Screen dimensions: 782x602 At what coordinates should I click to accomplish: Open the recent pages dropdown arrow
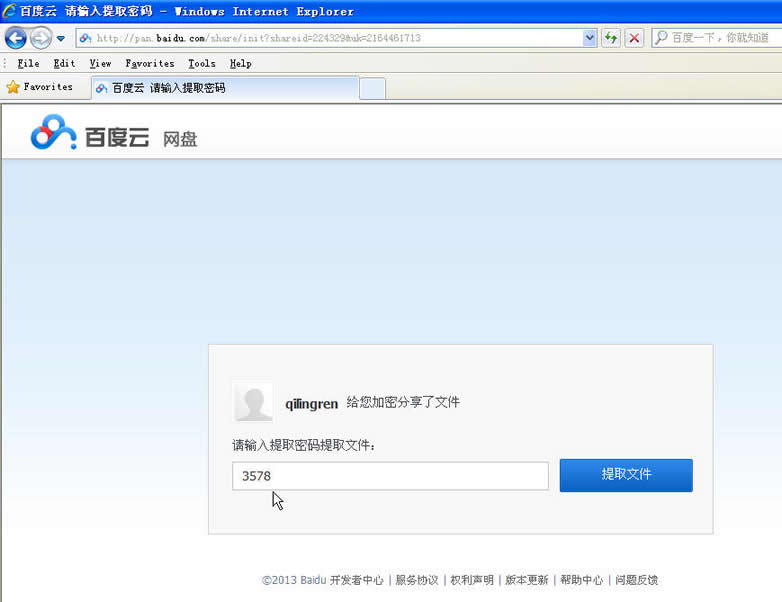(x=61, y=38)
